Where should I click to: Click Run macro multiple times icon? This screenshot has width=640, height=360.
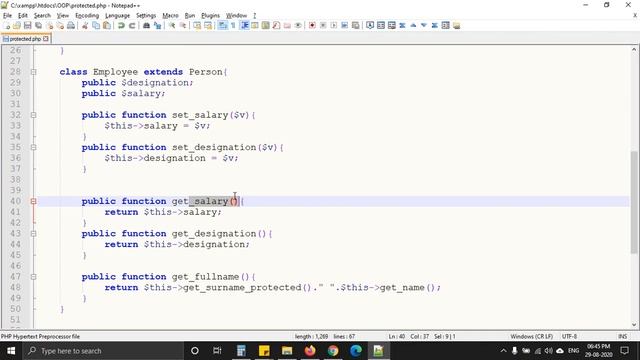click(344, 25)
